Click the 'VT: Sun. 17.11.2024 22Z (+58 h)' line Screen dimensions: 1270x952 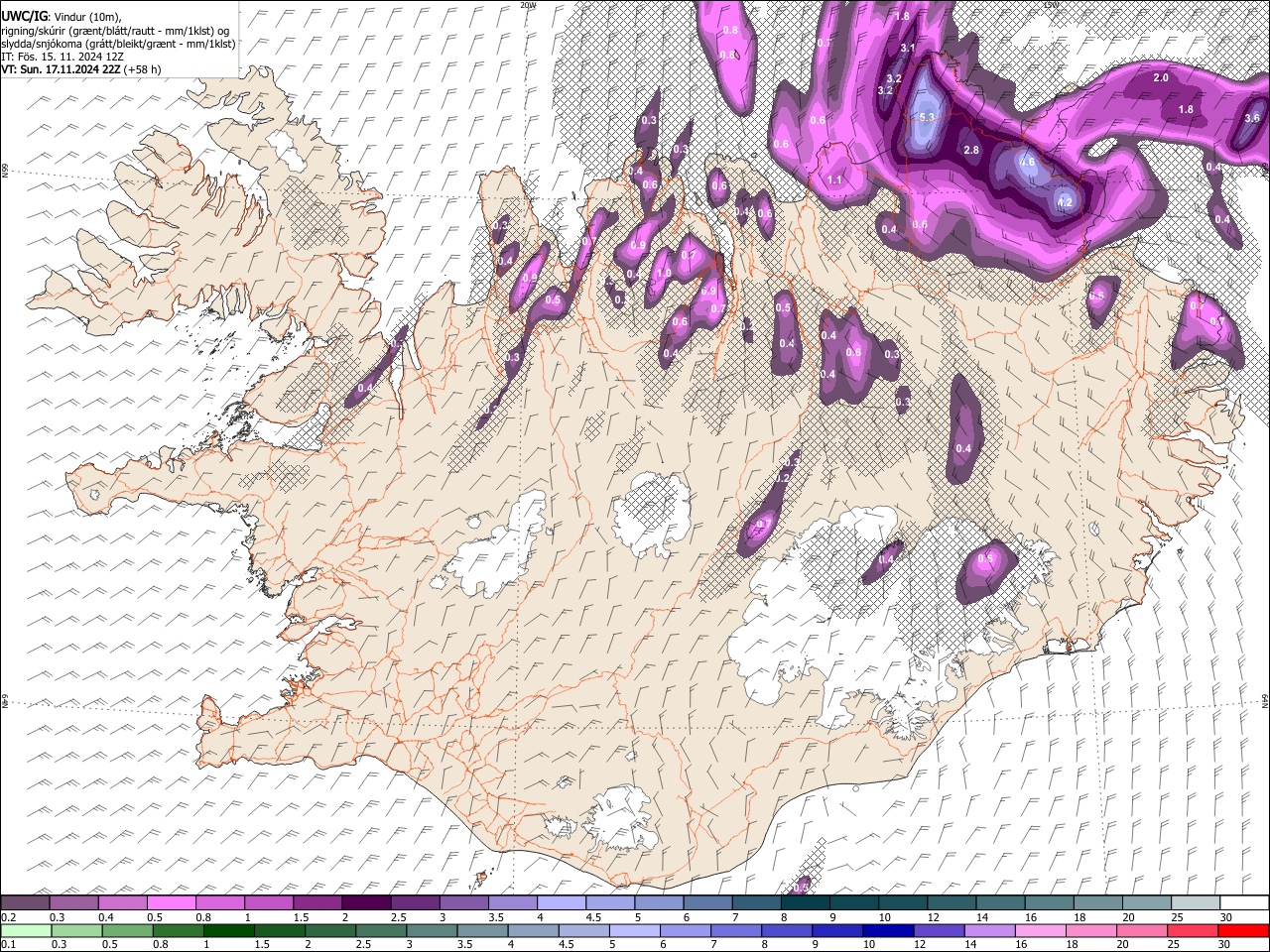click(x=81, y=69)
